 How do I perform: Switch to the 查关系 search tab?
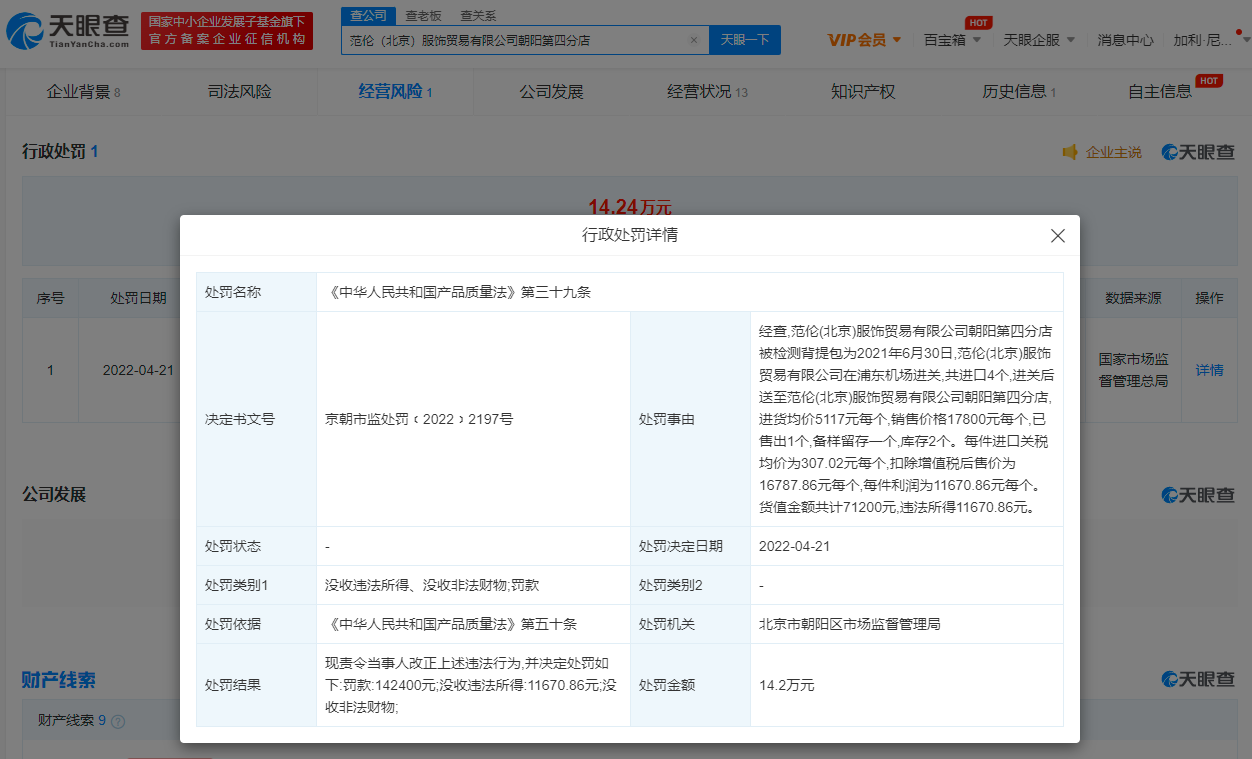pyautogui.click(x=477, y=16)
